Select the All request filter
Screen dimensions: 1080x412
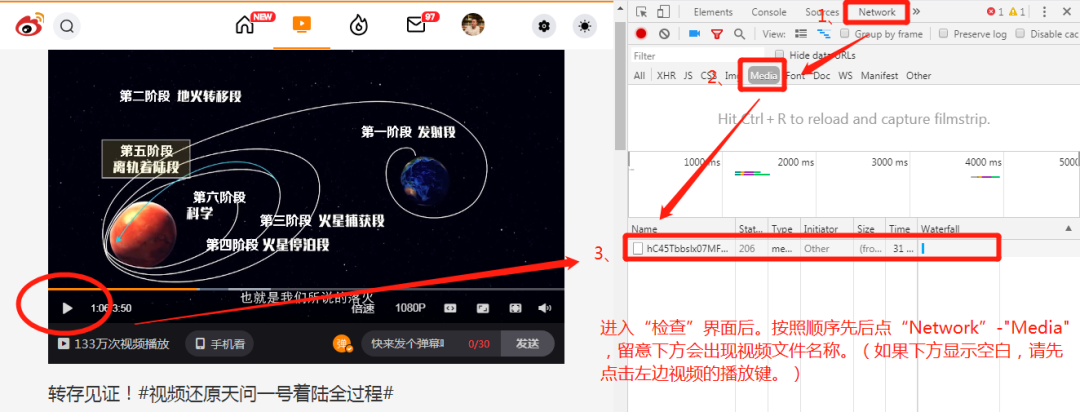point(640,76)
